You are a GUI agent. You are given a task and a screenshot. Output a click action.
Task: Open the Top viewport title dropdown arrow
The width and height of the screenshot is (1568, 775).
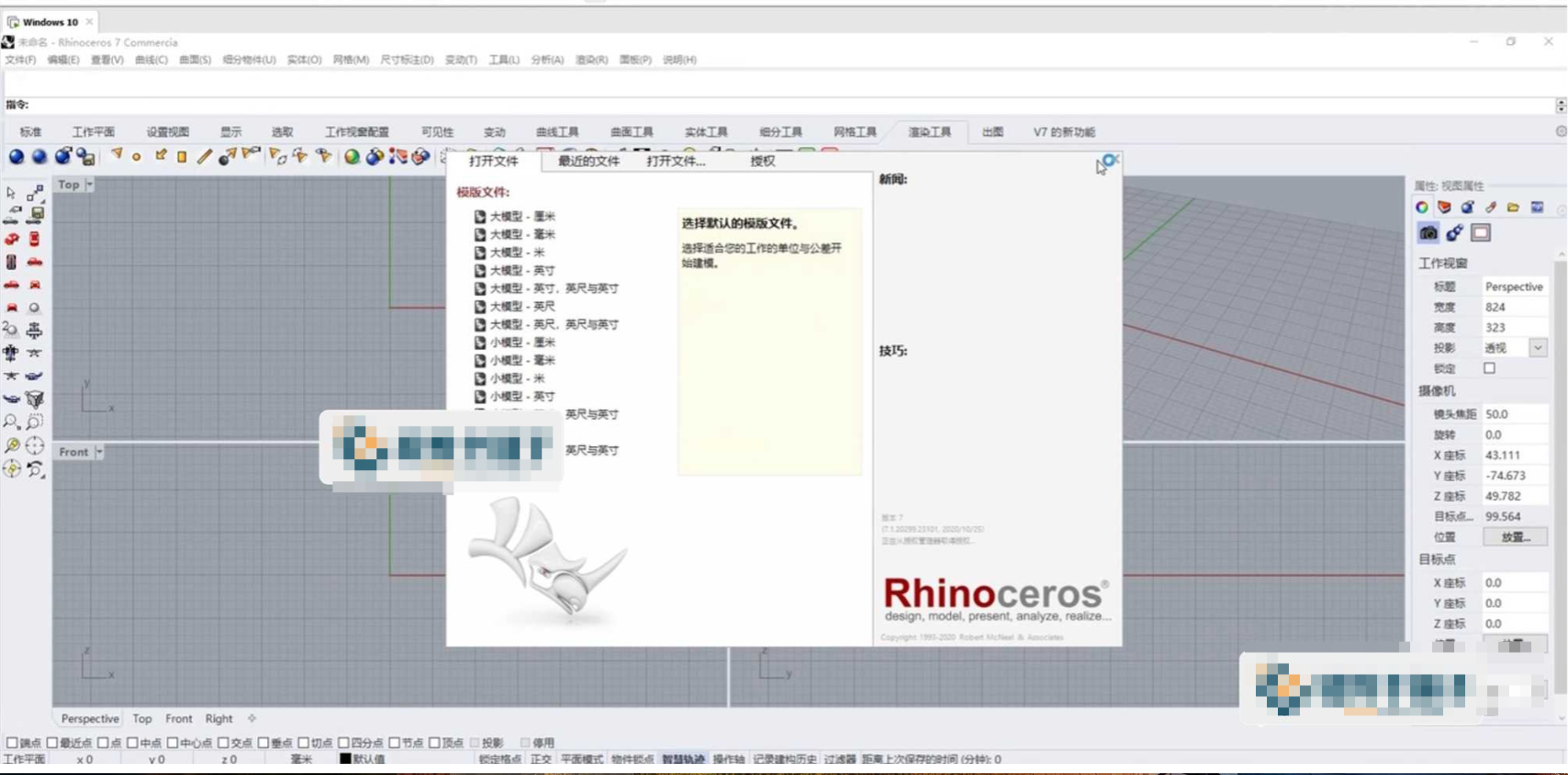[89, 185]
